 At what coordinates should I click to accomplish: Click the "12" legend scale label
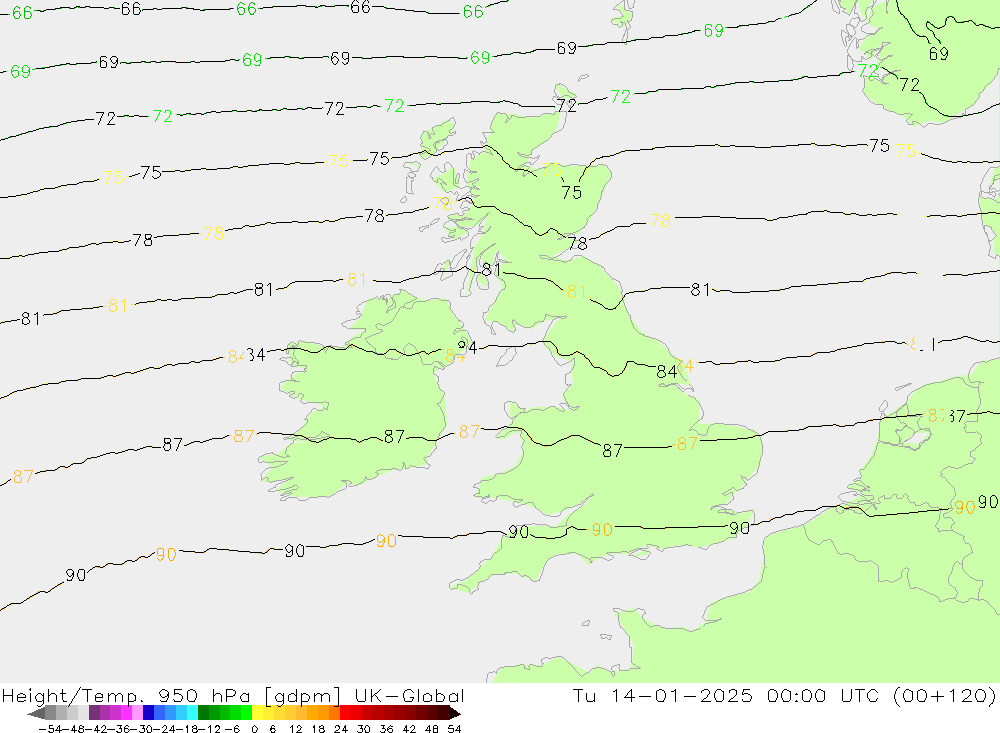295,728
